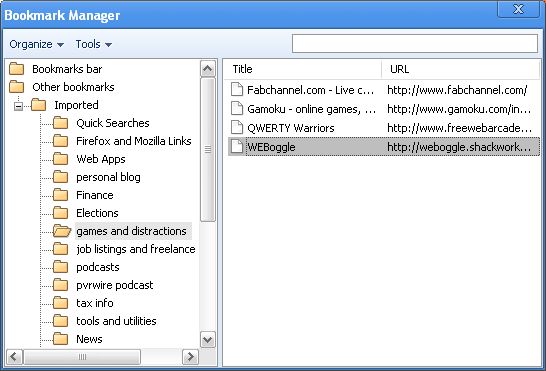Viewport: 546px width, 371px height.
Task: Click the Finance folder icon
Action: pyautogui.click(x=61, y=195)
